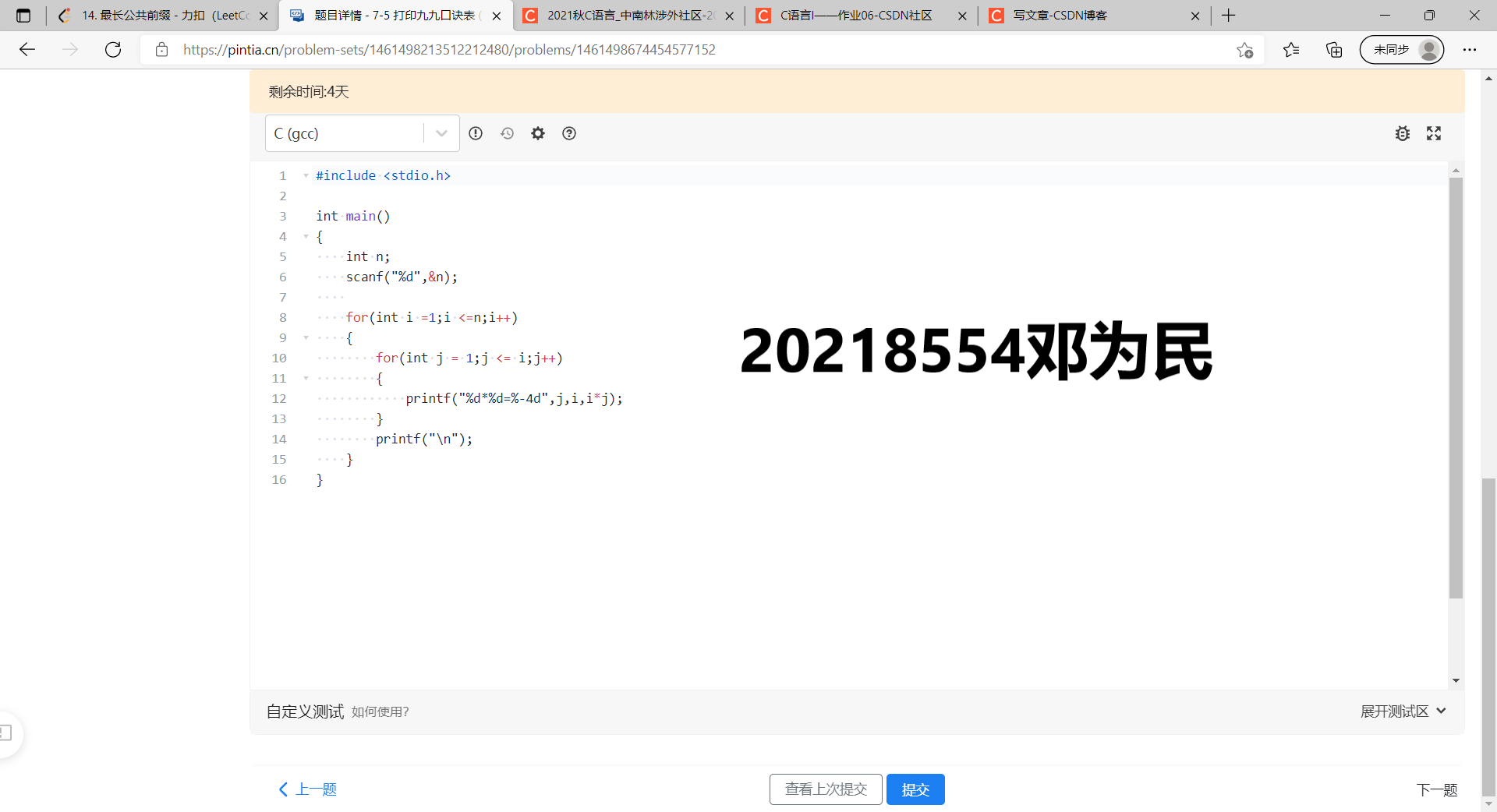Screen dimensions: 1497x812
Task: Close the C语言I作业06 tab
Action: tap(962, 16)
